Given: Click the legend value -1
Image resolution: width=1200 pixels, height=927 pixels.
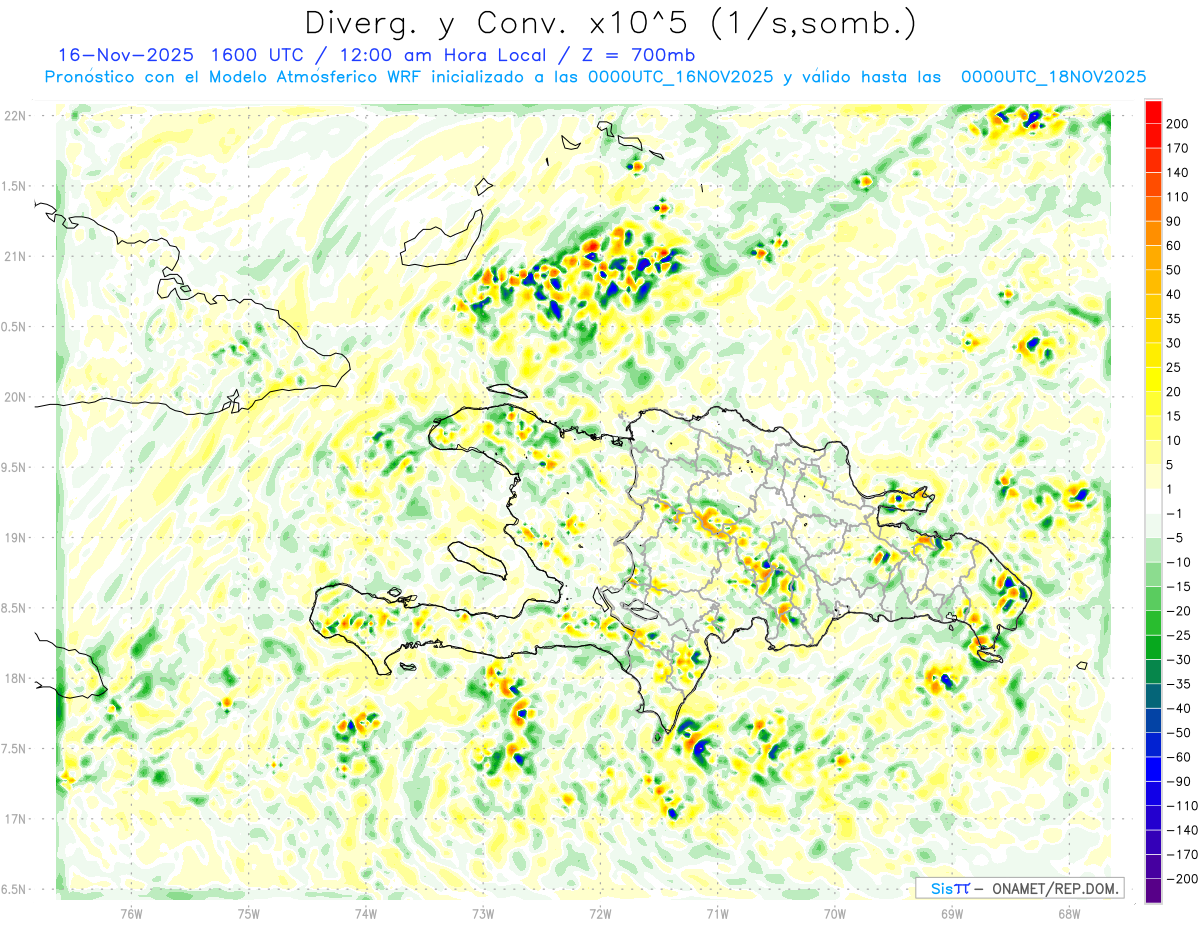Looking at the screenshot, I should pyautogui.click(x=1175, y=513).
